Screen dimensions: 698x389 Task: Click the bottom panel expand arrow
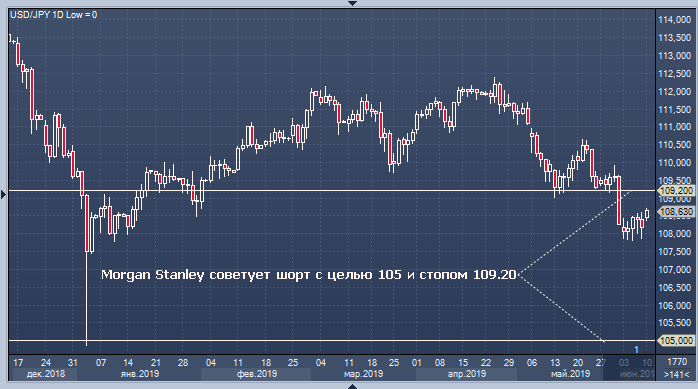pyautogui.click(x=352, y=386)
